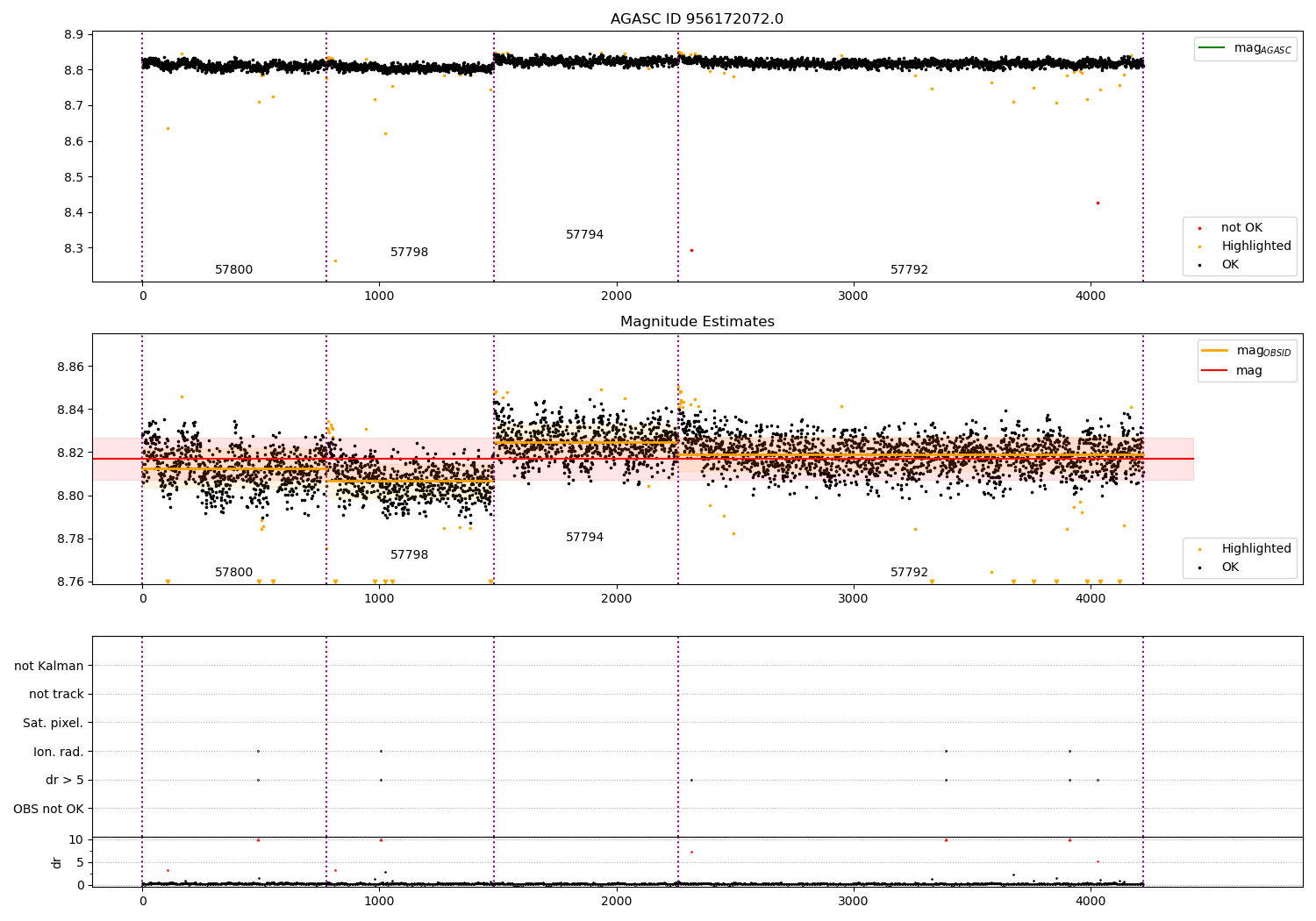The width and height of the screenshot is (1316, 921).
Task: Click the 'not OK' legend entry in top plot
Action: 1231,228
